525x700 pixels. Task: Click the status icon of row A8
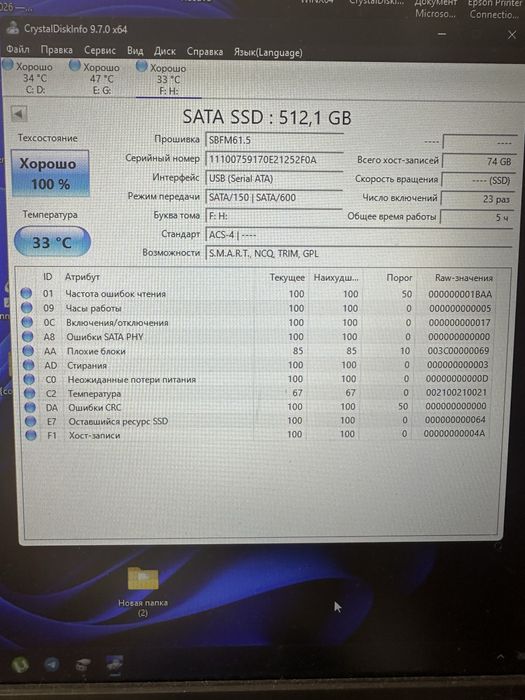(x=28, y=336)
